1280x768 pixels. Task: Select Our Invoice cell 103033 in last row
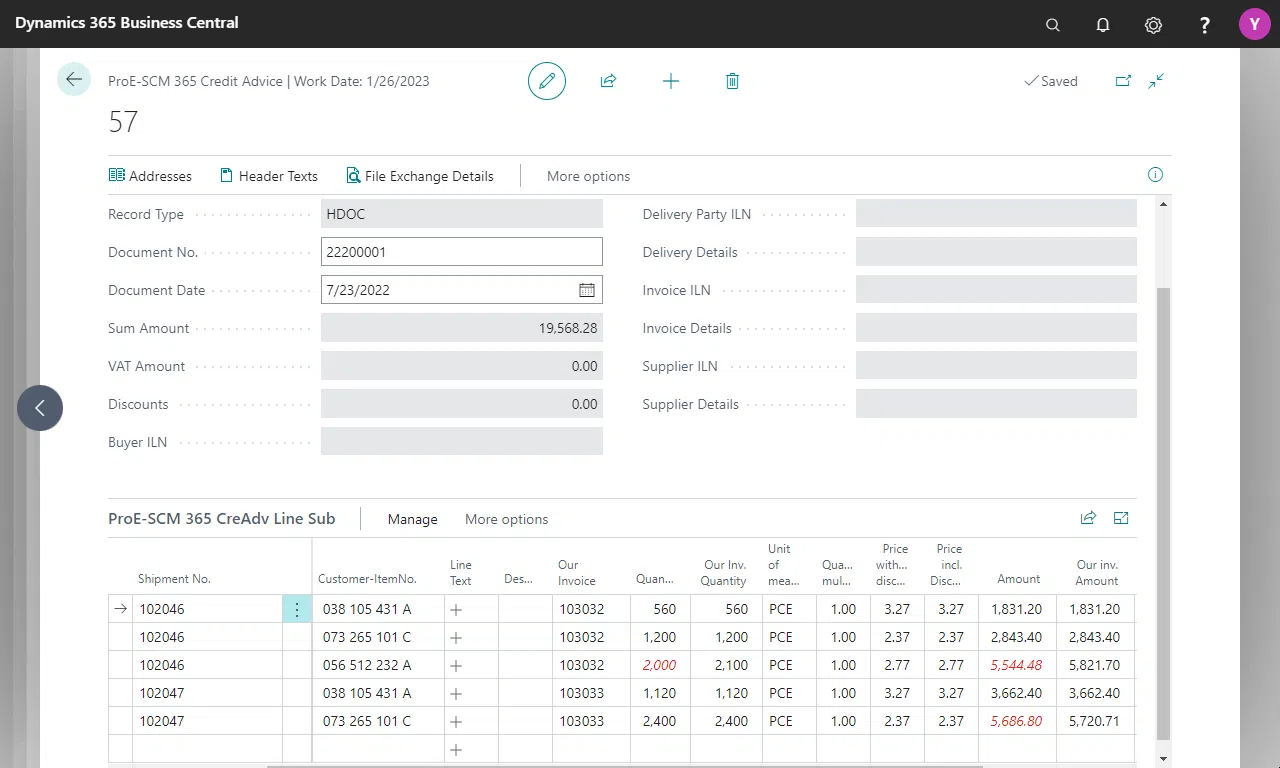click(591, 721)
